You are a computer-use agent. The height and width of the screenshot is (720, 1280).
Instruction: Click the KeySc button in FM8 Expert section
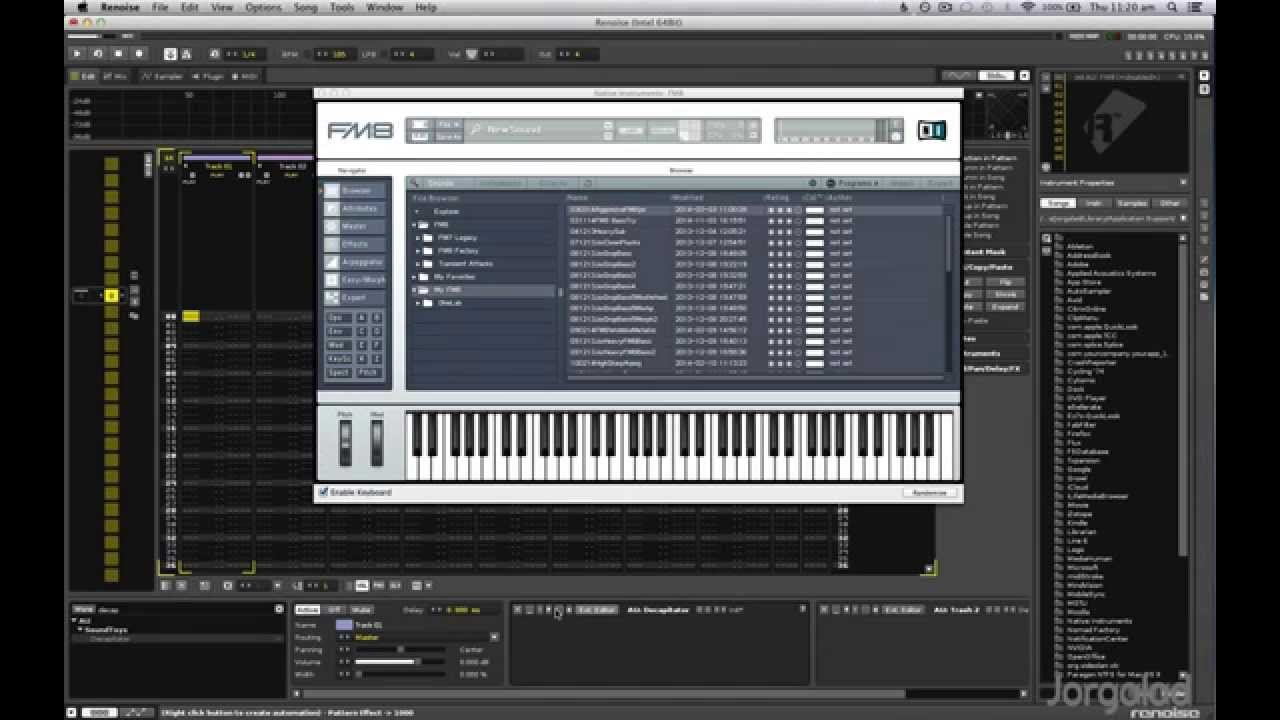coord(339,358)
